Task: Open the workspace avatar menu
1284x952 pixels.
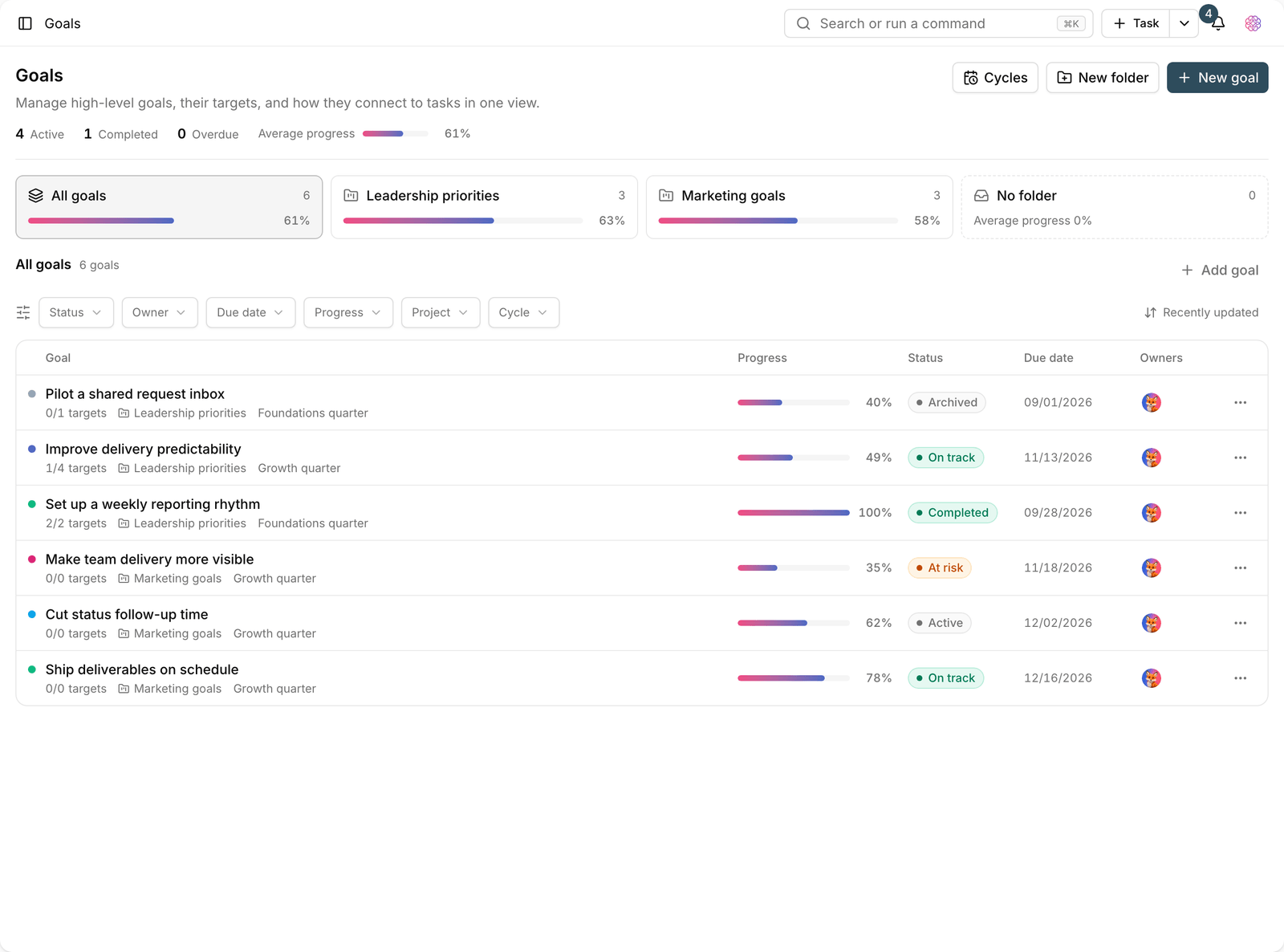Action: point(1253,23)
